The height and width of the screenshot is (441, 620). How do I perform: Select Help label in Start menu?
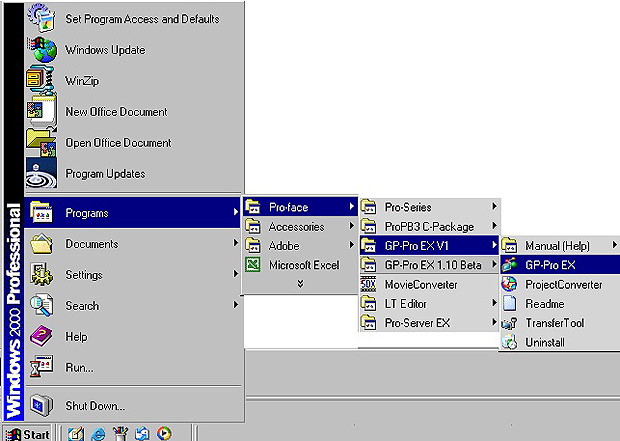[76, 337]
